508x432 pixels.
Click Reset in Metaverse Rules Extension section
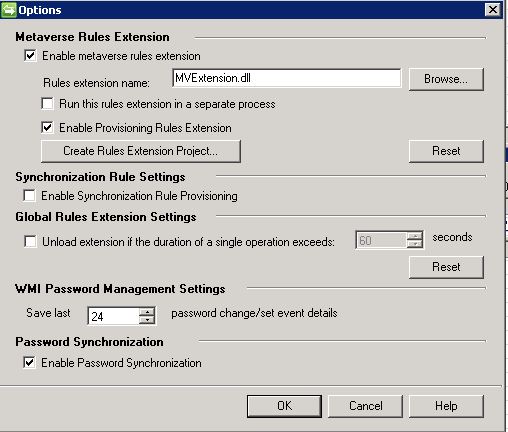click(x=446, y=151)
